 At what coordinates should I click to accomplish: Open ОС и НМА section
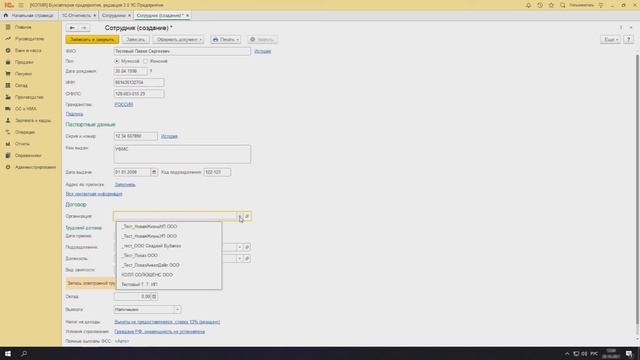25,109
